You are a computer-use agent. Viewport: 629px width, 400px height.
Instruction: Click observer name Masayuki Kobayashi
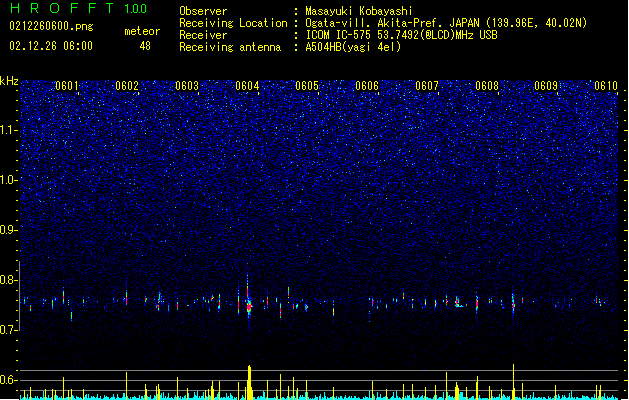pos(359,11)
